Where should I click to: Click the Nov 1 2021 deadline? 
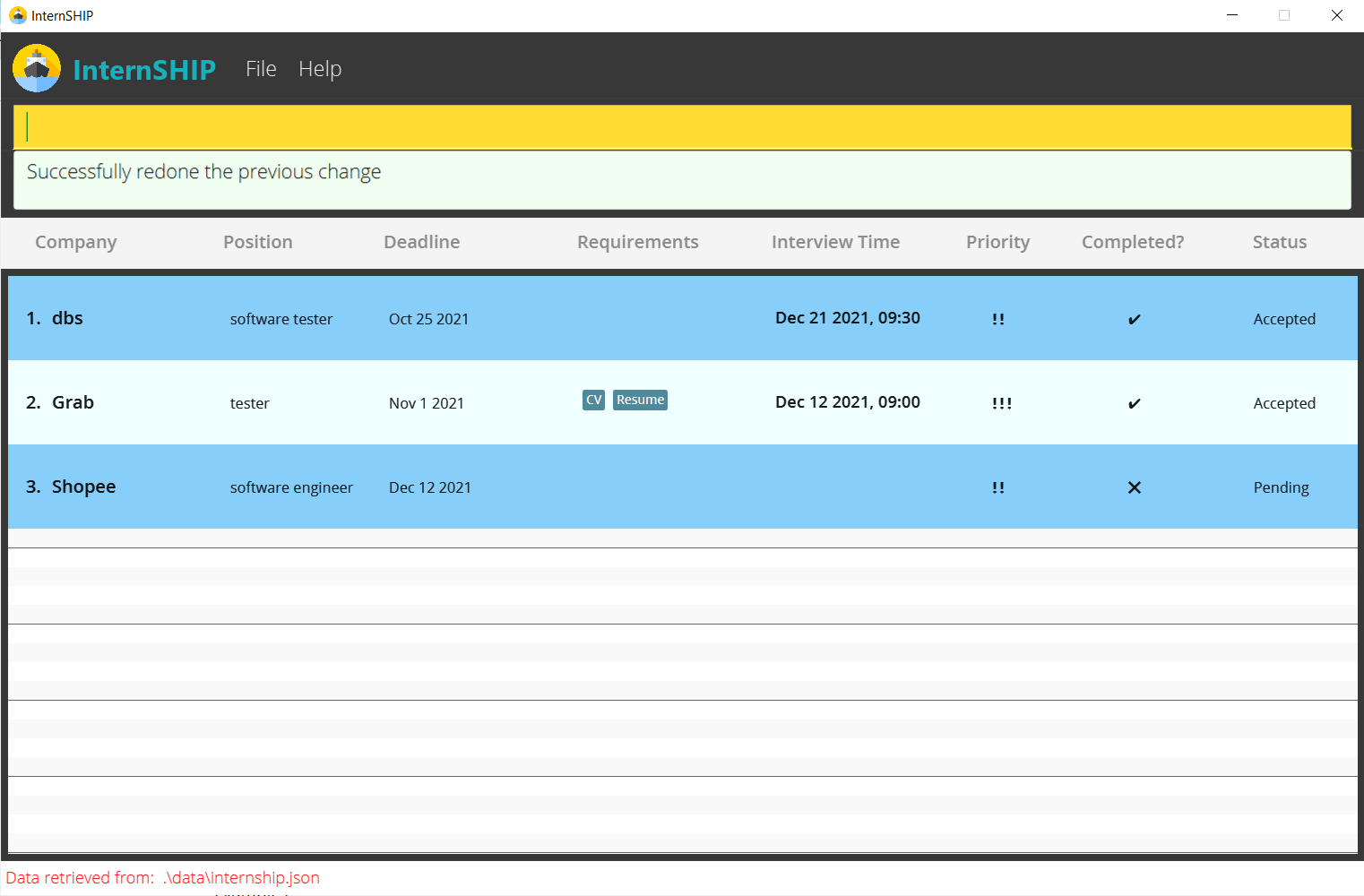[427, 403]
